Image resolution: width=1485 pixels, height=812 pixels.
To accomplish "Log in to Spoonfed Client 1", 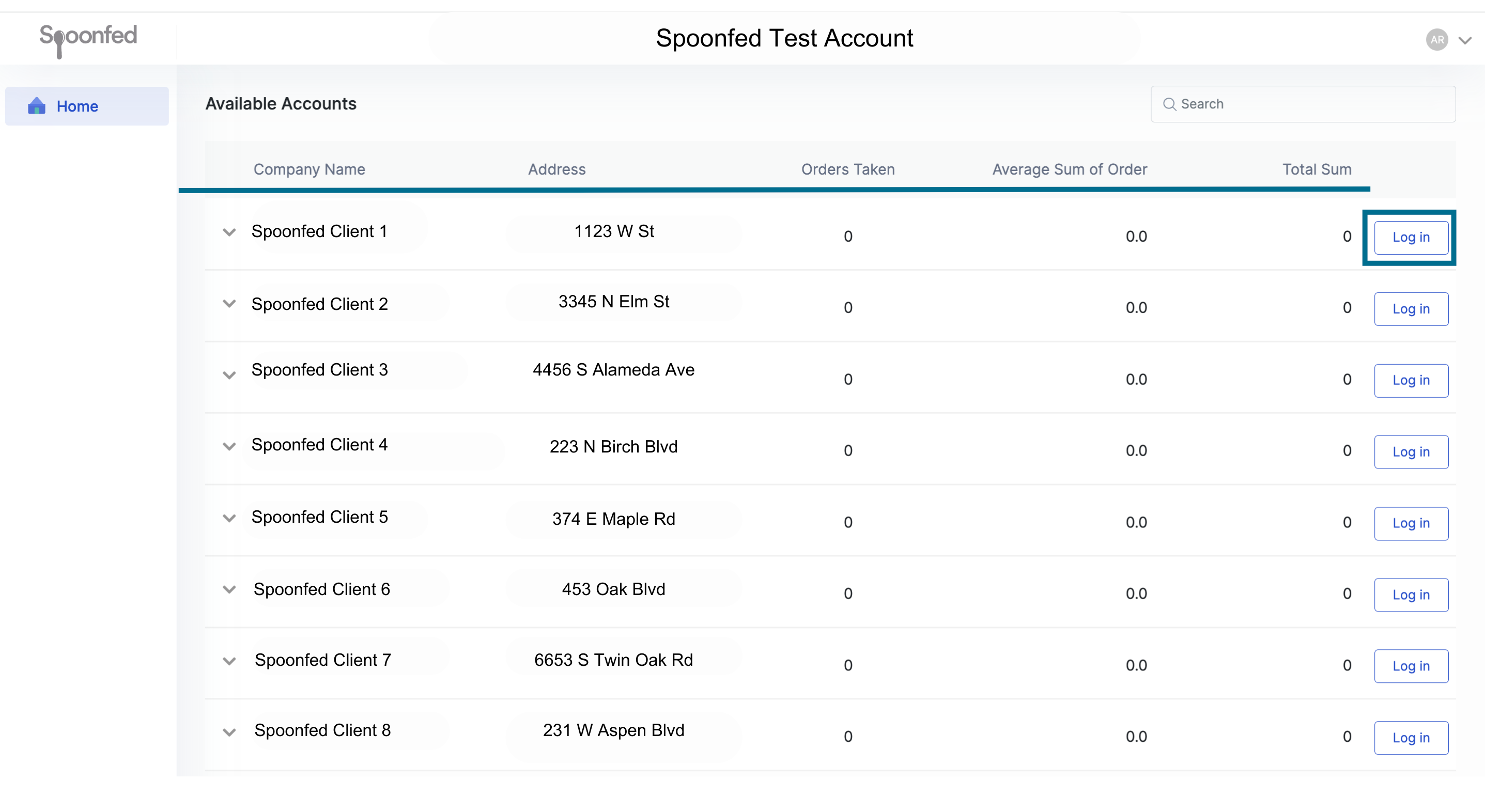I will 1411,238.
